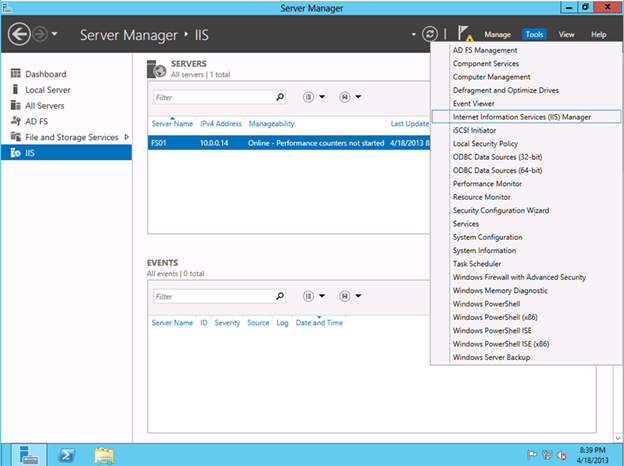624x466 pixels.
Task: Select File and Storage Services
Action: click(x=72, y=137)
